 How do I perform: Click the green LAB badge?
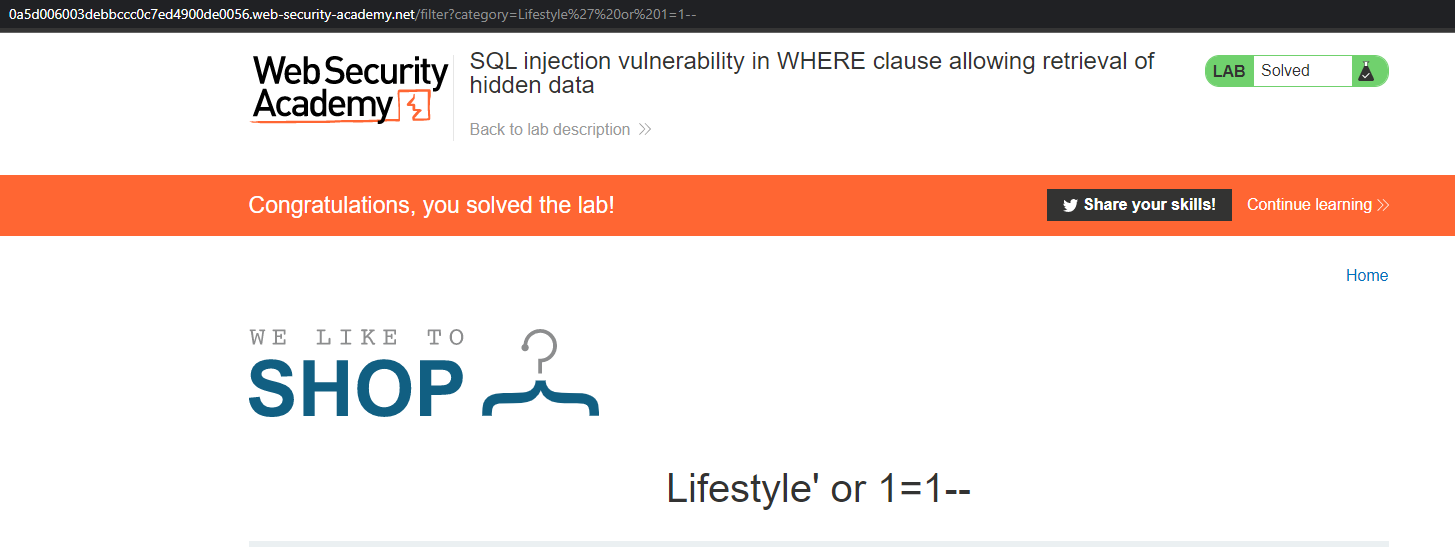pyautogui.click(x=1229, y=71)
